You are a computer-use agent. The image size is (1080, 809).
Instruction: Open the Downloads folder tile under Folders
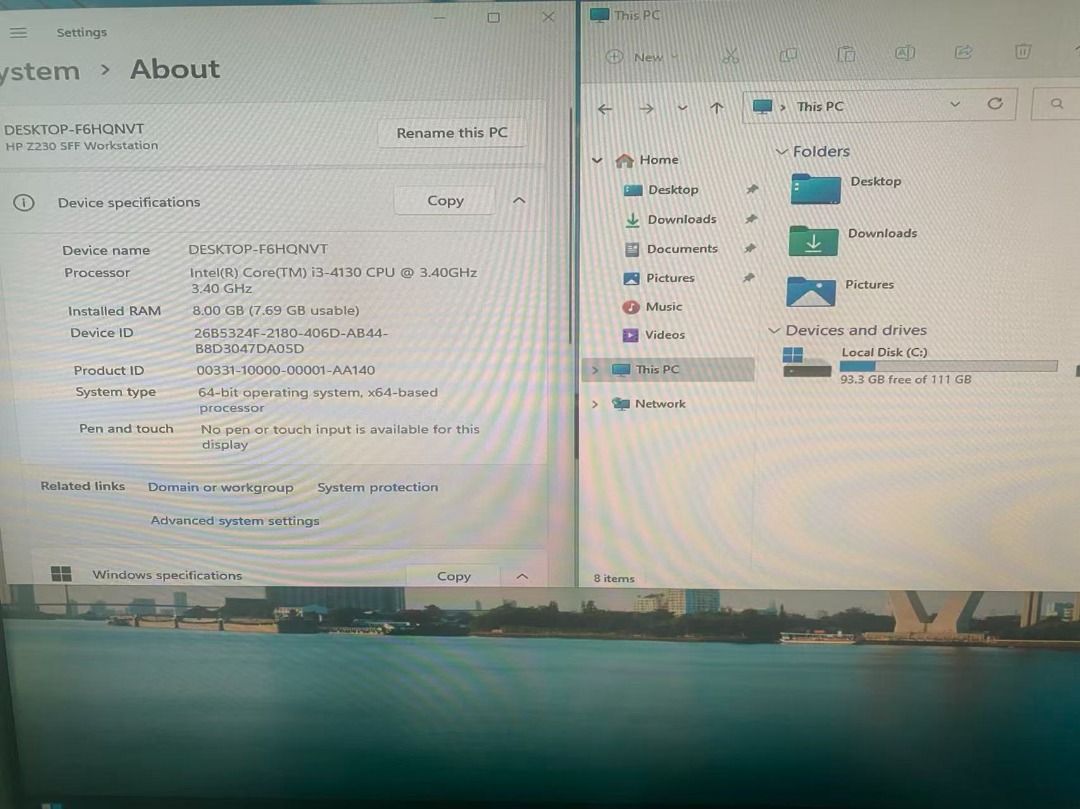(853, 240)
